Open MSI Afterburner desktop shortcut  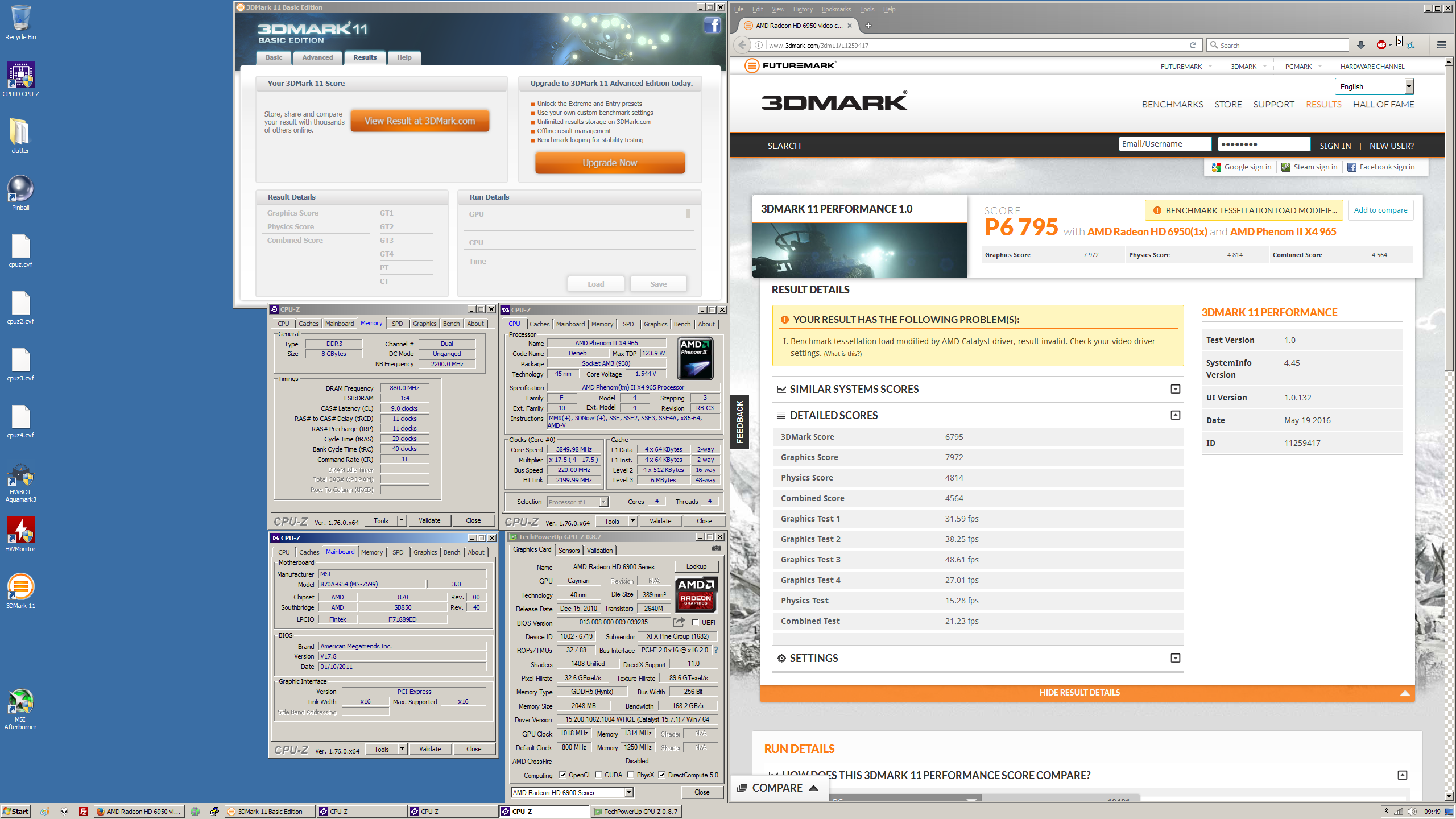pos(20,710)
